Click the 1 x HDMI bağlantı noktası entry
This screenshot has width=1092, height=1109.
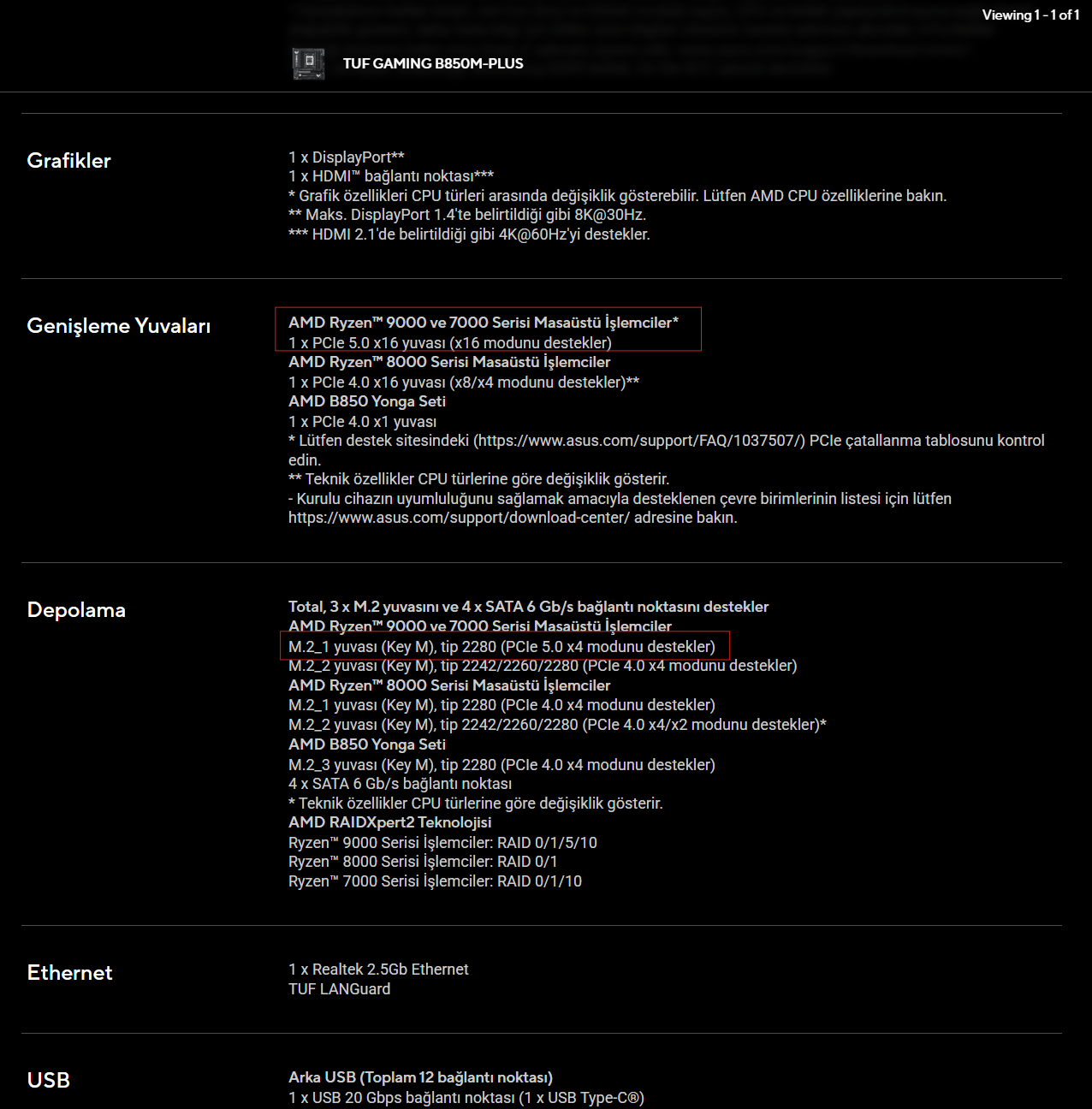(391, 176)
